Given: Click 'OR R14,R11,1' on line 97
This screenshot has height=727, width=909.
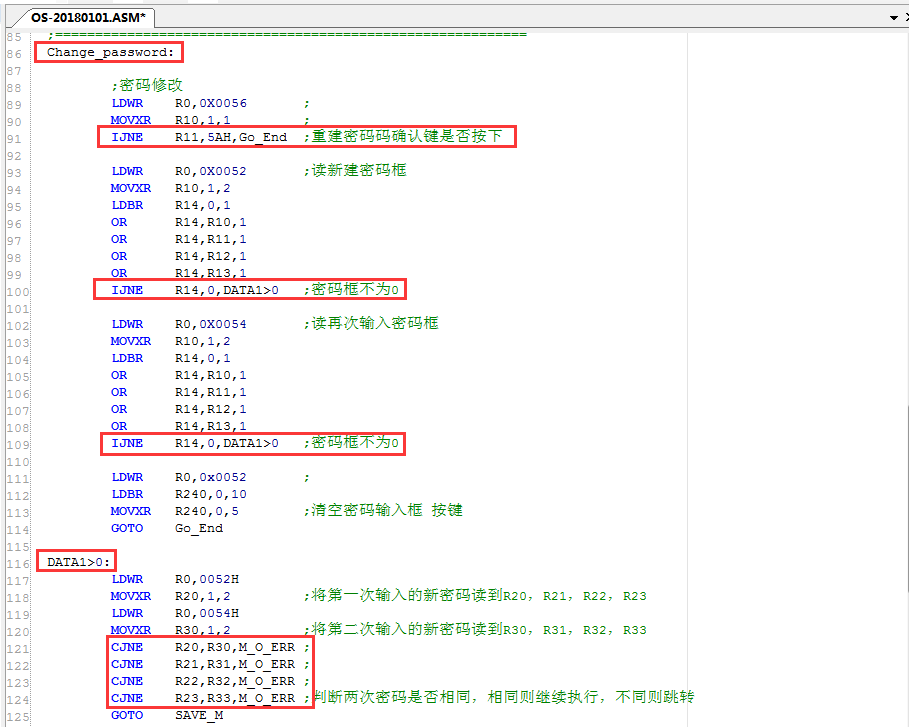Looking at the screenshot, I should [x=179, y=239].
